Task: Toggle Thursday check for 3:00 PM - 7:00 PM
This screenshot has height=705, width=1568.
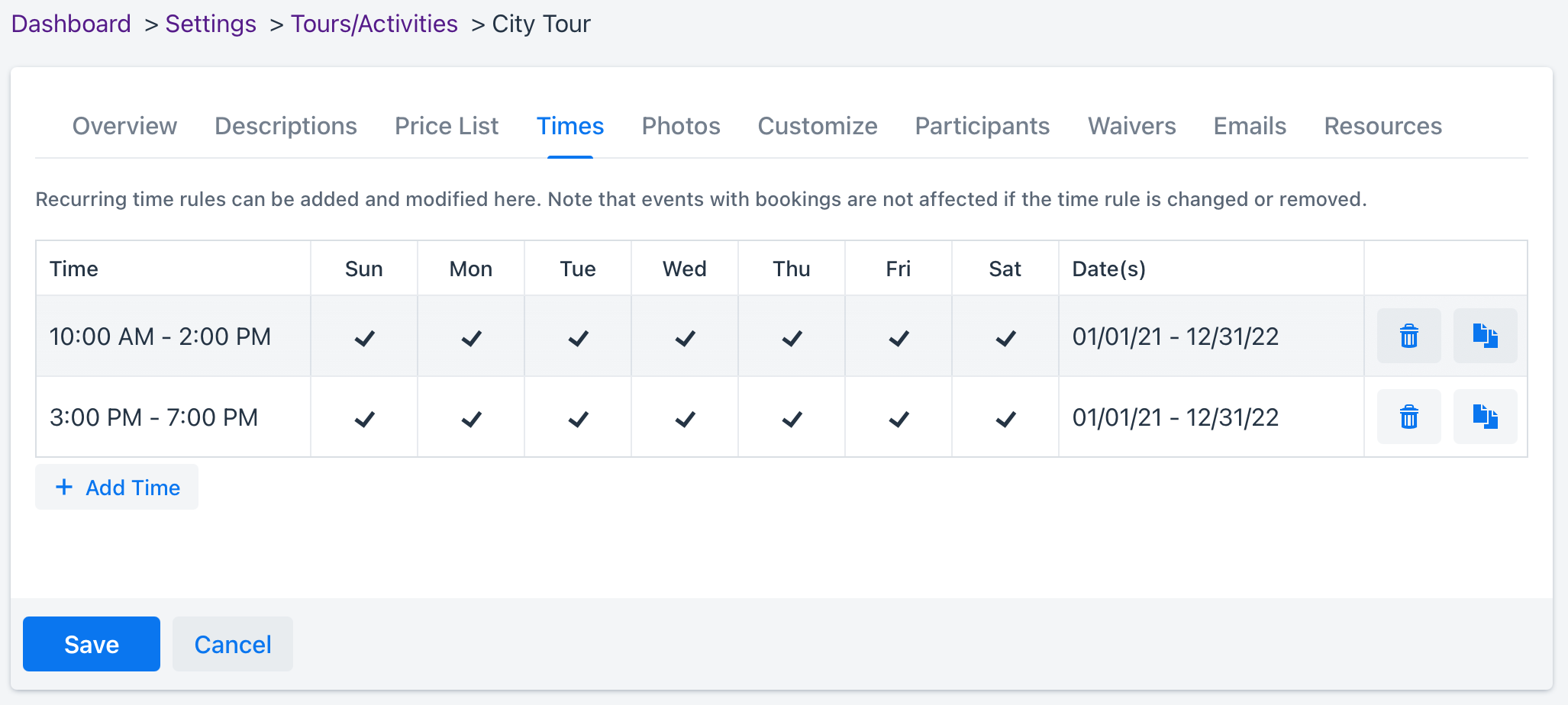Action: coord(792,418)
